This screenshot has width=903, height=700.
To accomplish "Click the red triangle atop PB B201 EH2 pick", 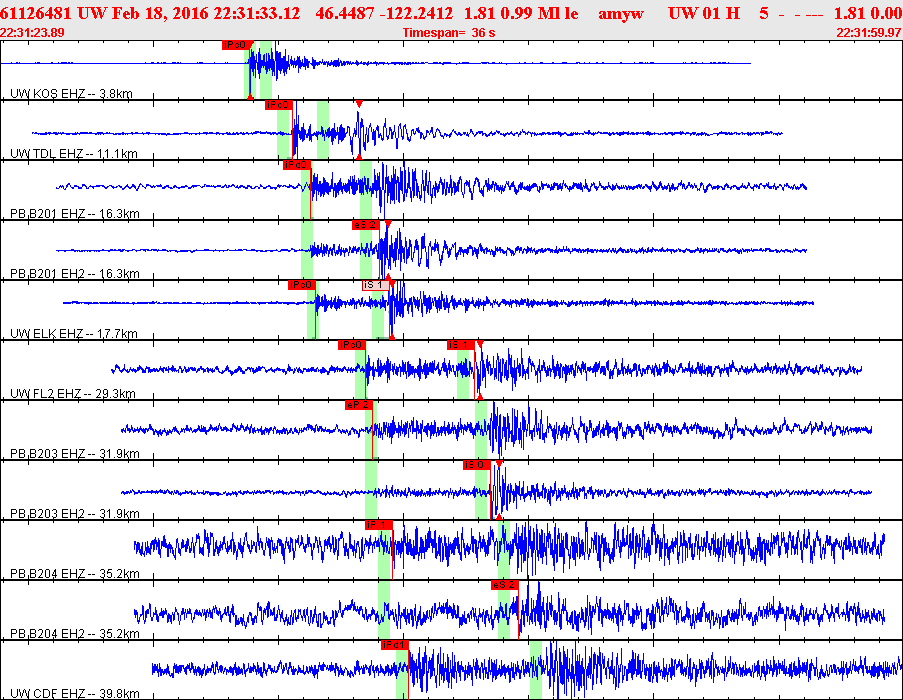I will [x=388, y=224].
